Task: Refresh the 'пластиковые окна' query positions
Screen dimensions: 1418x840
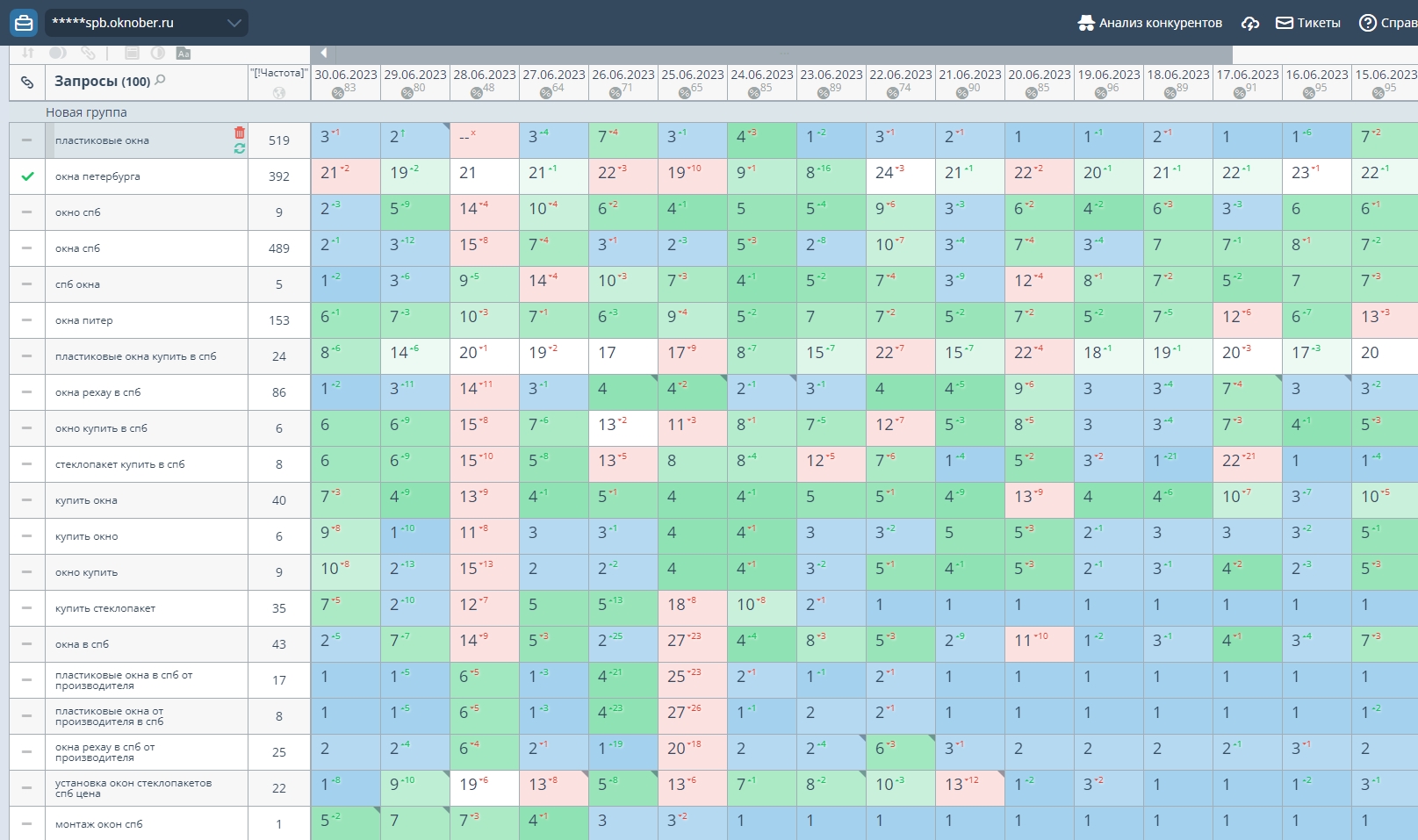Action: (x=240, y=149)
